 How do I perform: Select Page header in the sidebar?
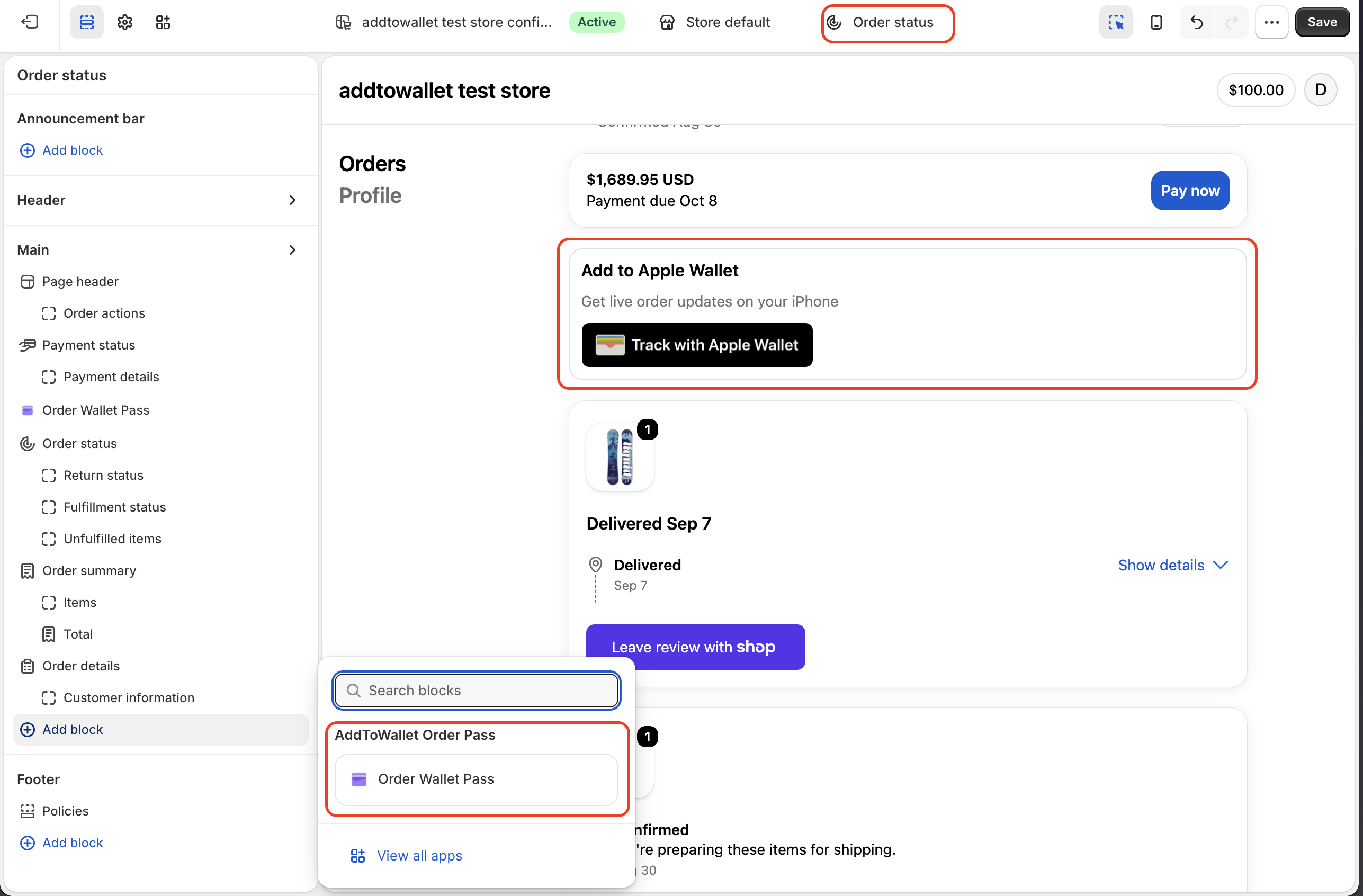pyautogui.click(x=80, y=281)
